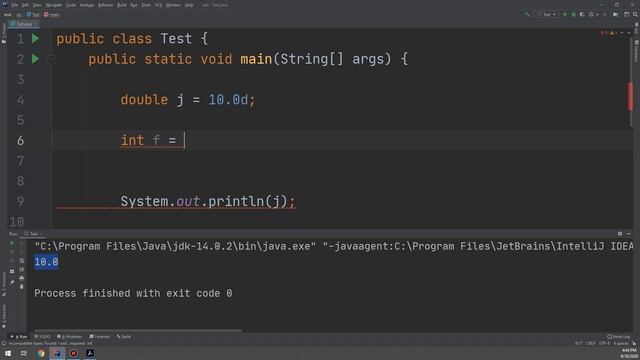Viewport: 640px width, 360px height.
Task: Open the Event Log in status bar
Action: [x=618, y=337]
